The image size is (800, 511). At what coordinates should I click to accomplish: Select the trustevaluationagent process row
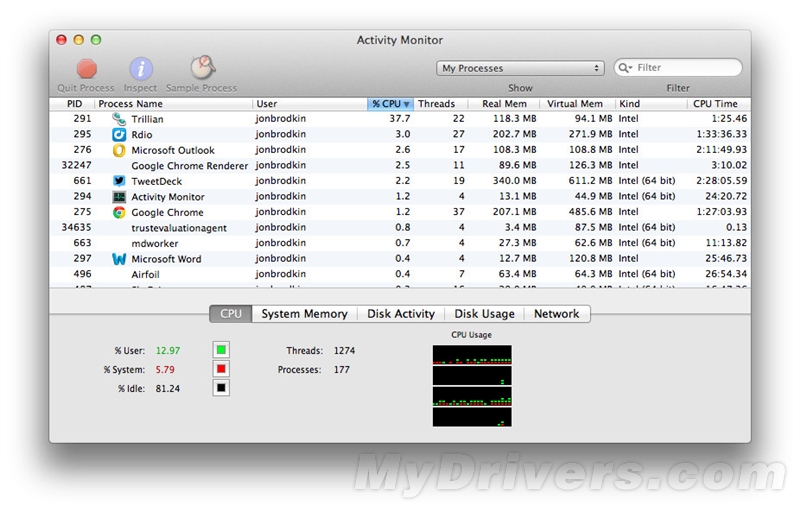point(400,227)
